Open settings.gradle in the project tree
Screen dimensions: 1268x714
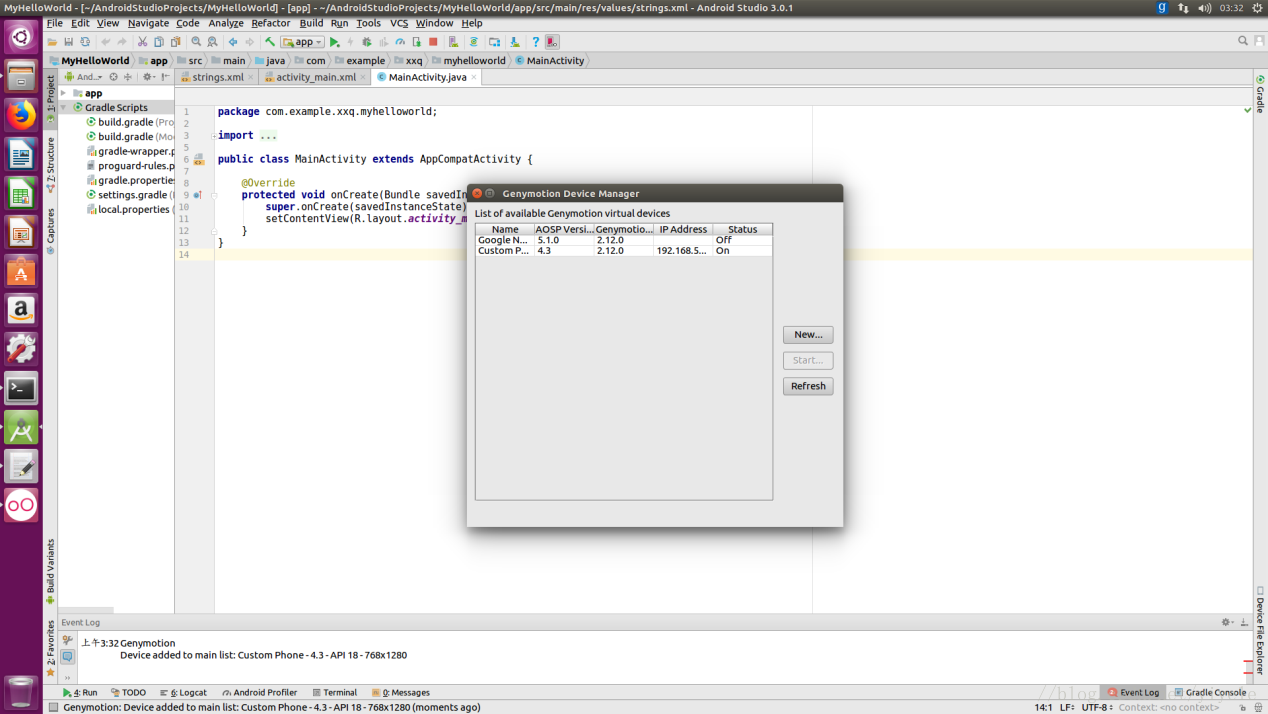131,195
